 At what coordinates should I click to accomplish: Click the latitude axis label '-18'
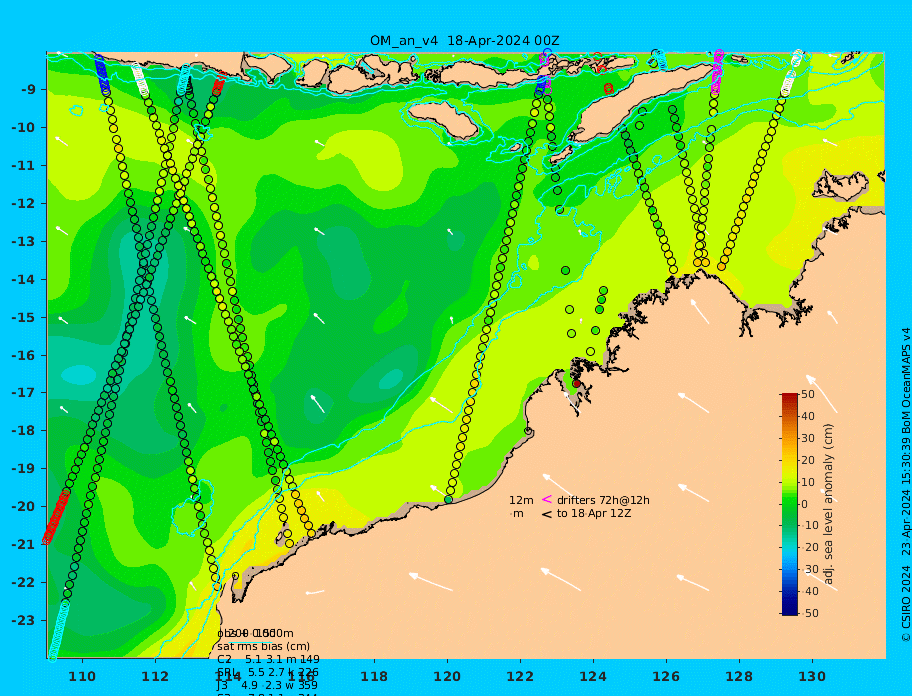tap(24, 430)
